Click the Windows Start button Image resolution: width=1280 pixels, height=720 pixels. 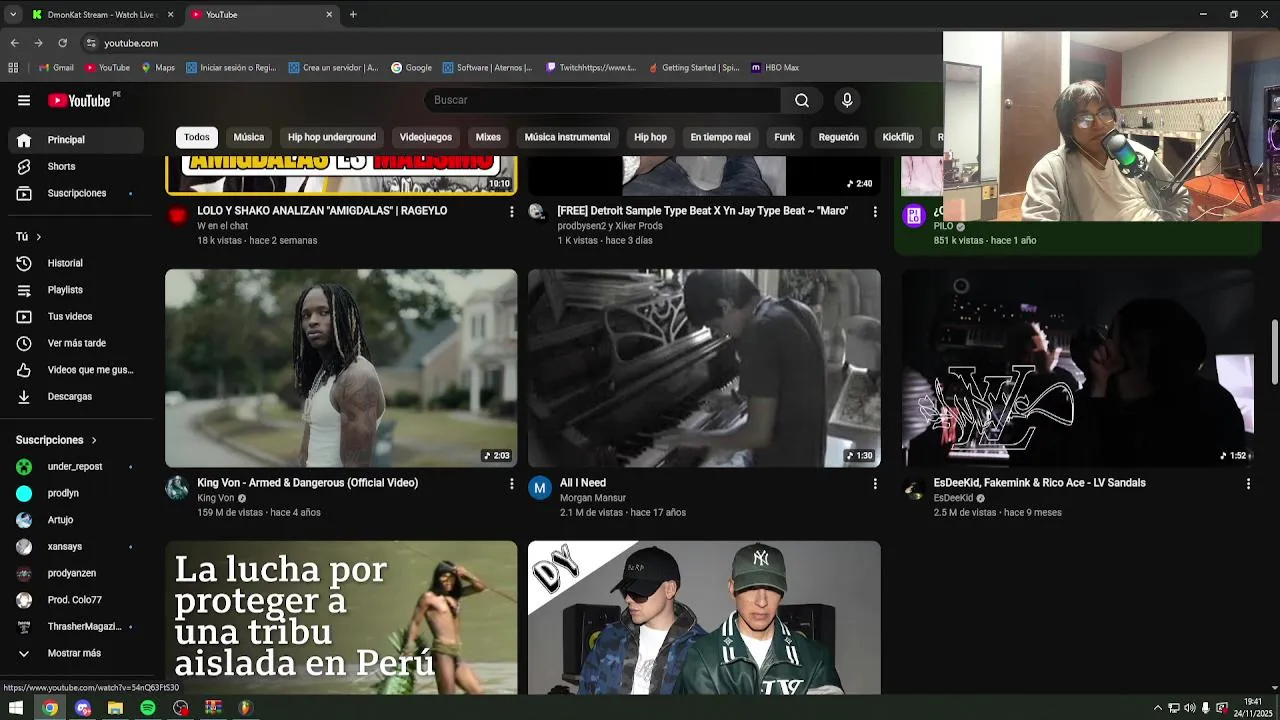16,708
